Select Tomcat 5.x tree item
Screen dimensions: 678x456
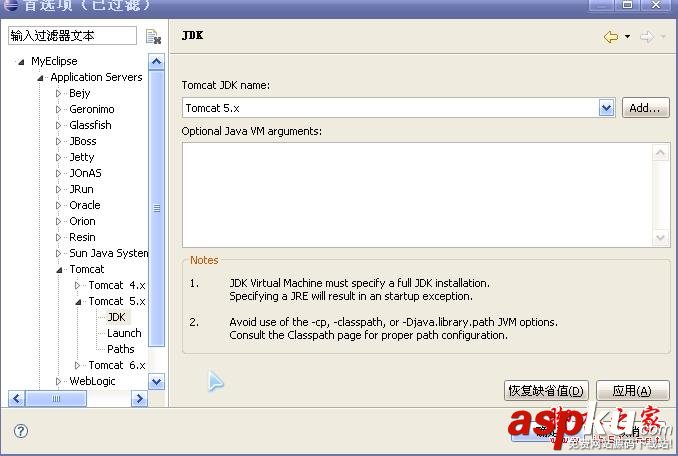(x=117, y=301)
